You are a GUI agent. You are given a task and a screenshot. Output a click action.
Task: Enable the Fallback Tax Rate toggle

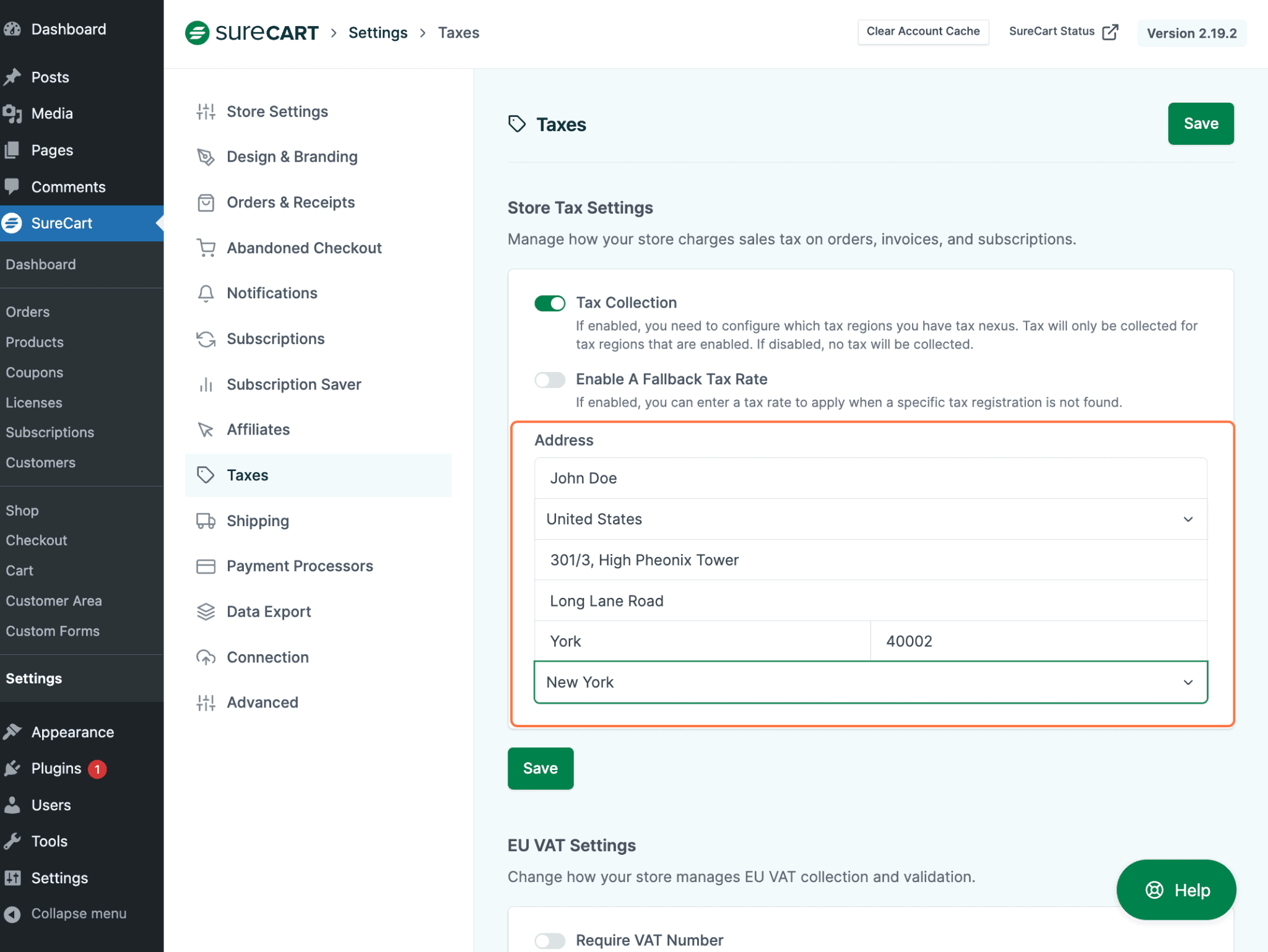[x=550, y=379]
